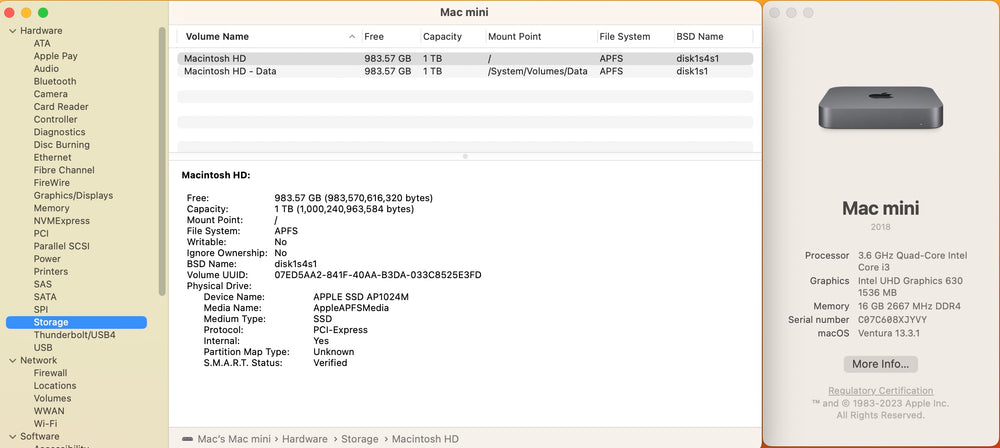Viewport: 1000px width, 448px height.
Task: Click the Mac mini product image
Action: pyautogui.click(x=881, y=108)
